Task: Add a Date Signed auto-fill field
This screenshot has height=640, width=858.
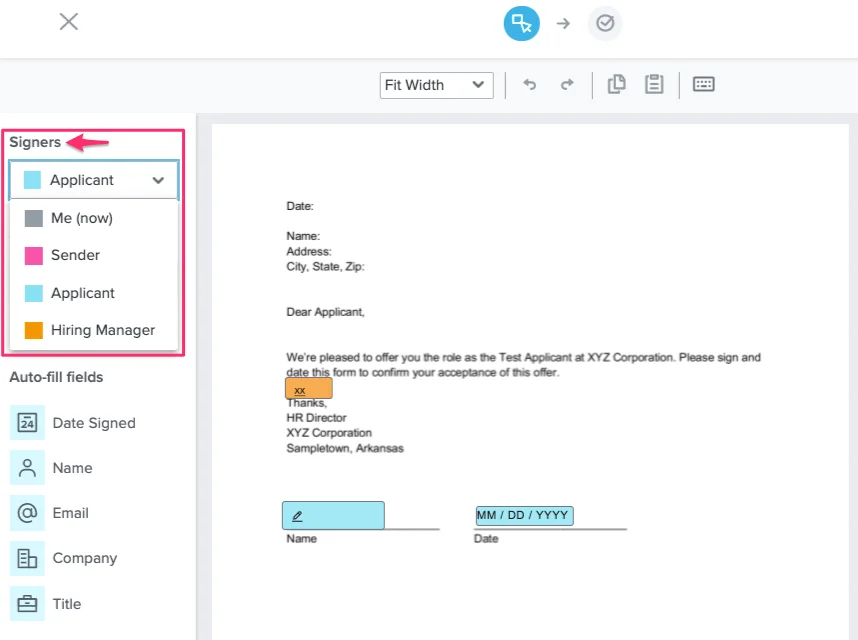Action: pyautogui.click(x=27, y=423)
